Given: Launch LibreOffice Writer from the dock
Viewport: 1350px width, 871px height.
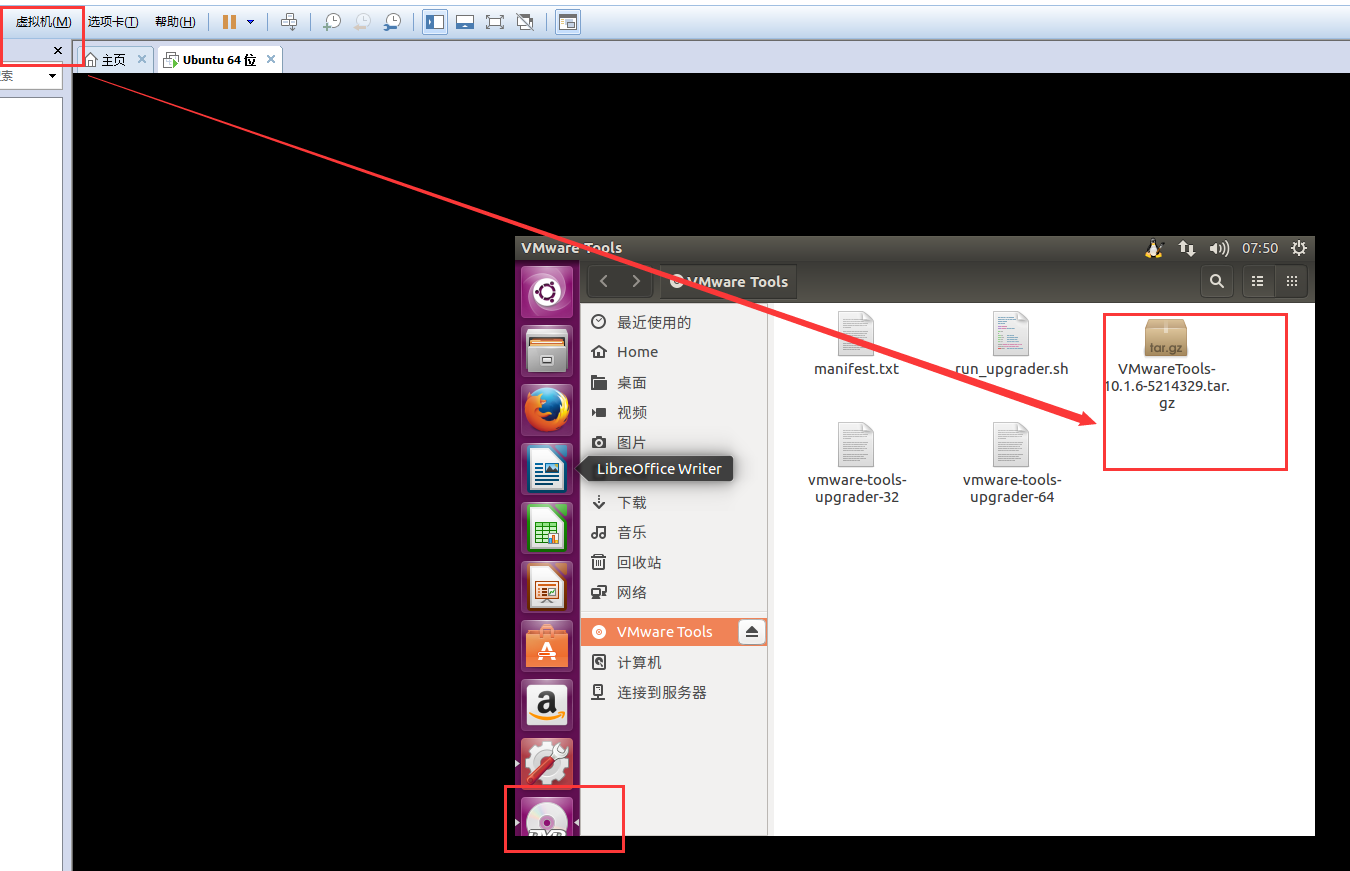Looking at the screenshot, I should coord(547,469).
